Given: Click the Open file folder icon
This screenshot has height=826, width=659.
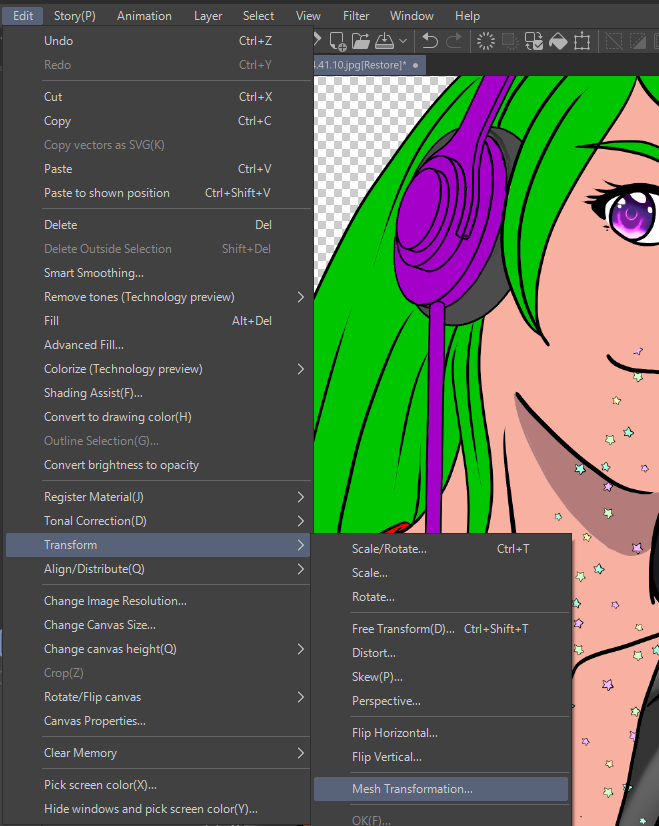Looking at the screenshot, I should [360, 41].
